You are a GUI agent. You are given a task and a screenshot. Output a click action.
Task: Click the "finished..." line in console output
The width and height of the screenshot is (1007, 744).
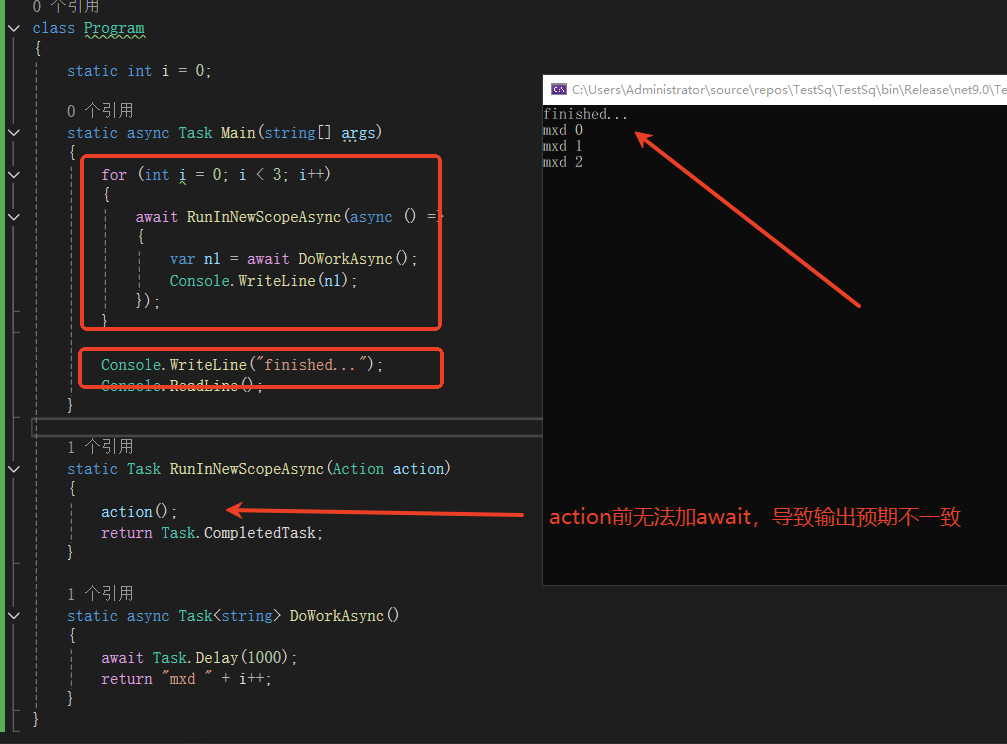(x=586, y=114)
